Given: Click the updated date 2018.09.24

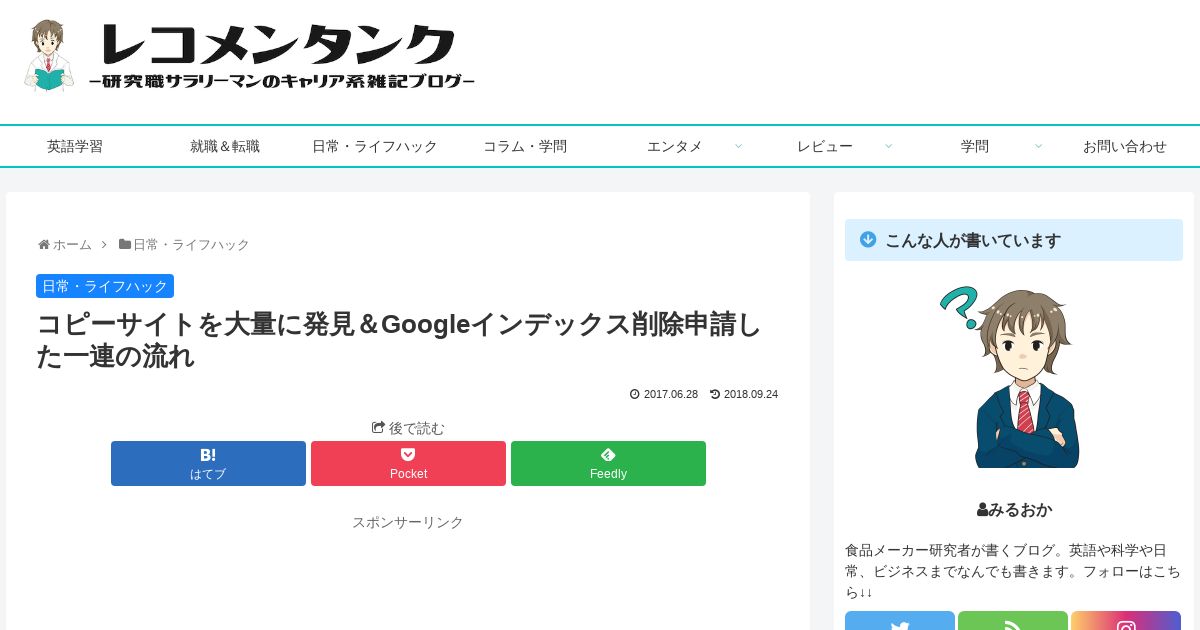Looking at the screenshot, I should (x=751, y=394).
